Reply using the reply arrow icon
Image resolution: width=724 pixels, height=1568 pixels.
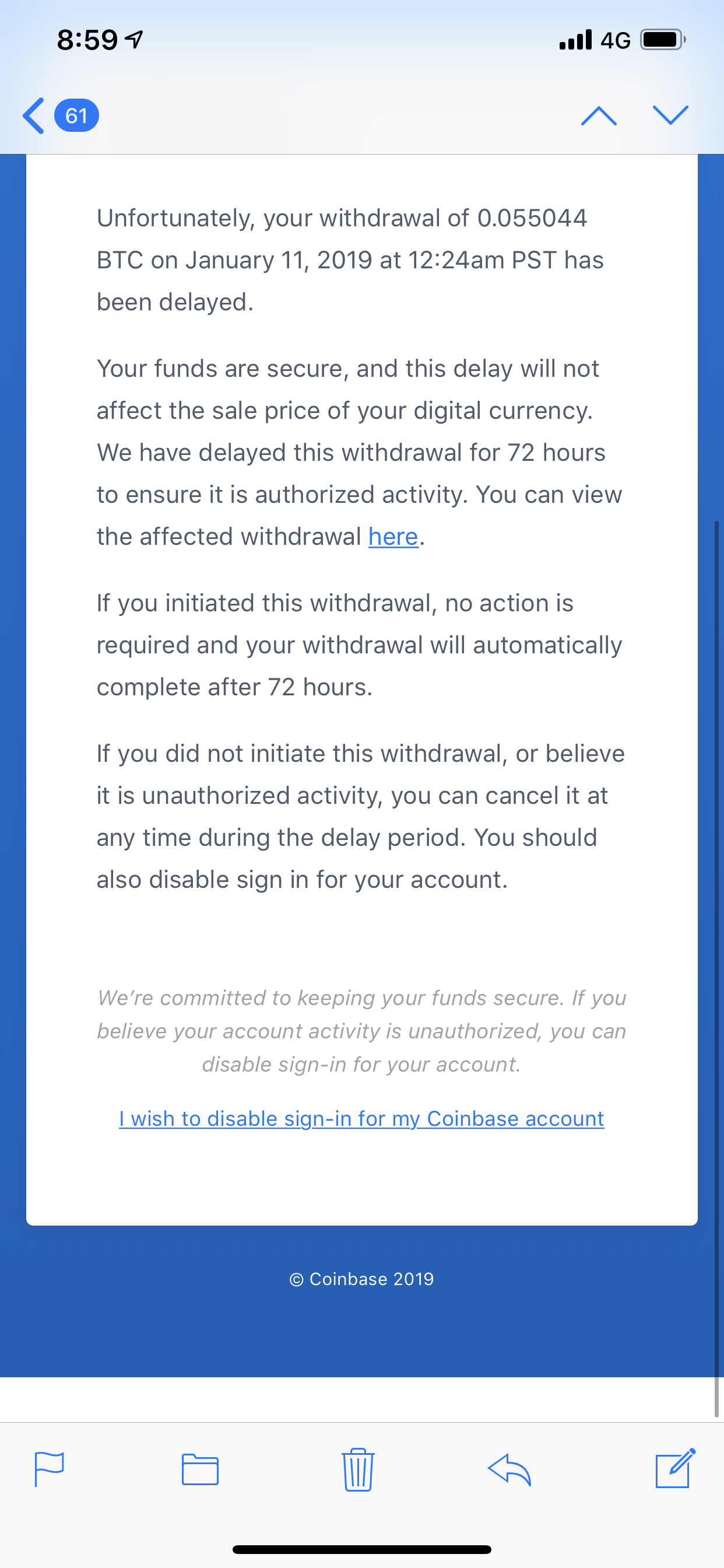(x=509, y=1469)
